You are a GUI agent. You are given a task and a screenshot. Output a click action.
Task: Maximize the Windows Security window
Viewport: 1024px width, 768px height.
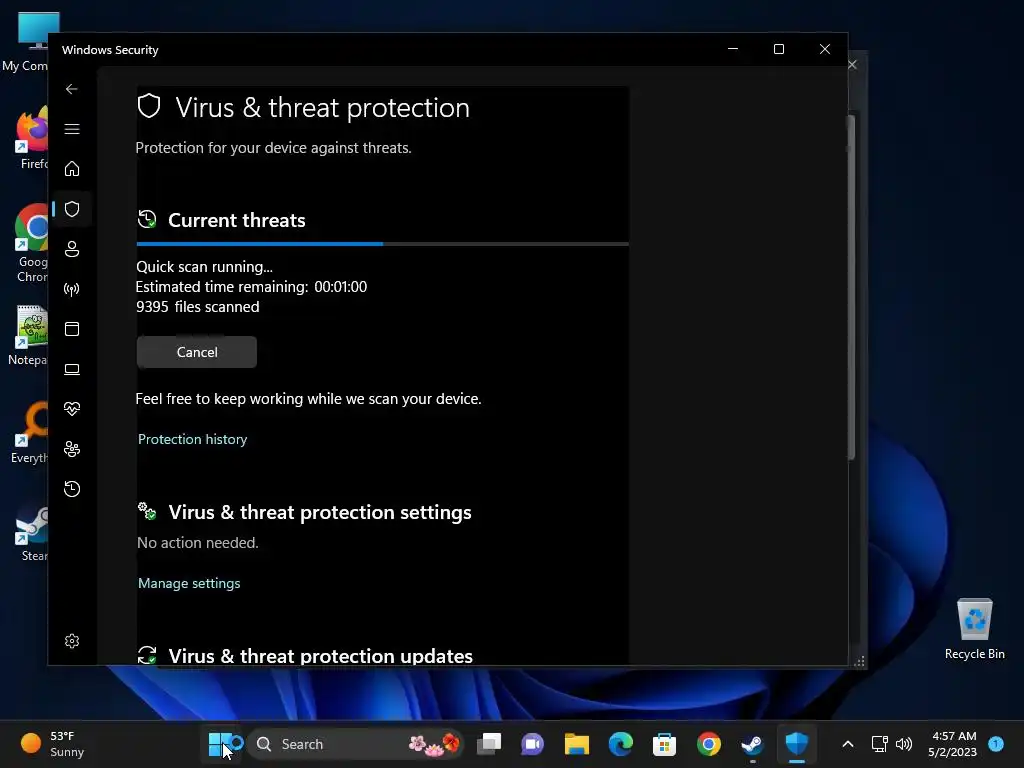pyautogui.click(x=778, y=49)
